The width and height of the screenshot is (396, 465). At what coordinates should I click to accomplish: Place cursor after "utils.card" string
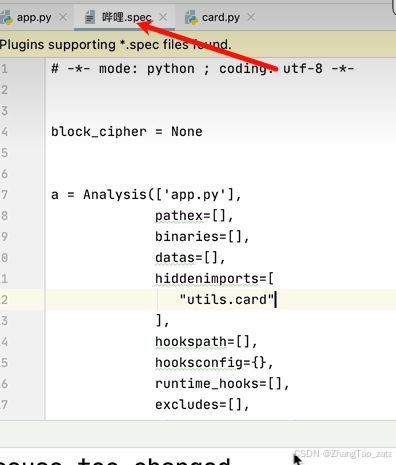[x=275, y=299]
